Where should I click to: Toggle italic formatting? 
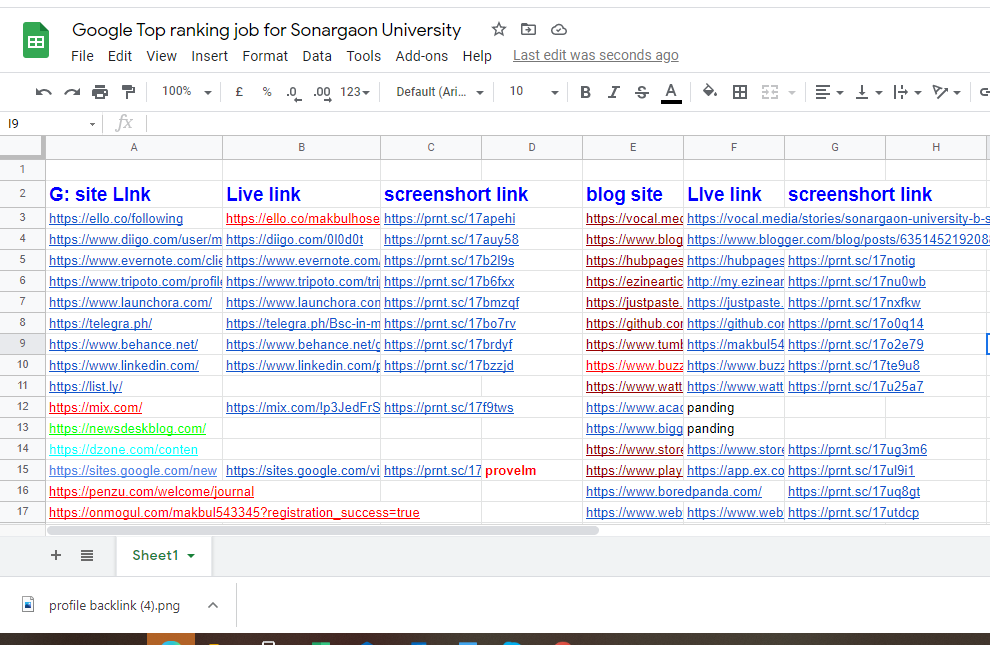(x=613, y=92)
